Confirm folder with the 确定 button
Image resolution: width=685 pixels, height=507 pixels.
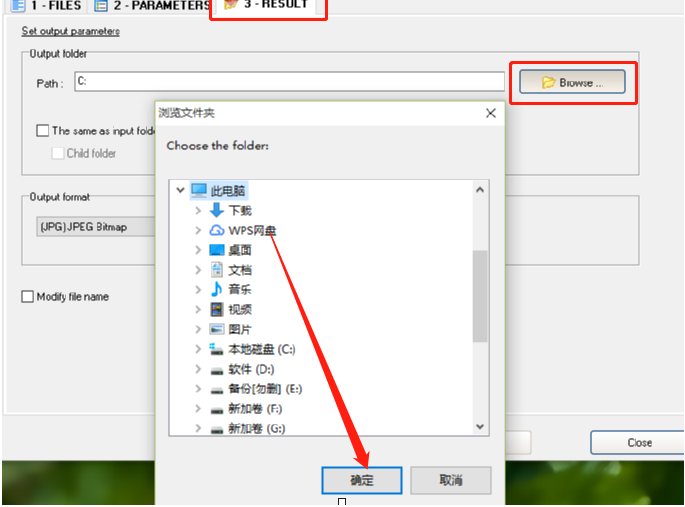(362, 480)
